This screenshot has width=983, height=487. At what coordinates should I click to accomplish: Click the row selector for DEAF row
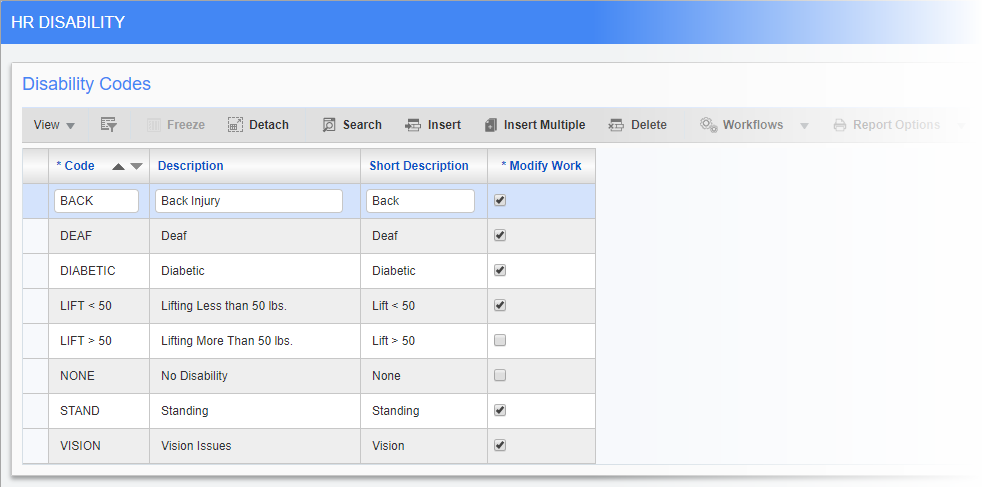point(35,236)
